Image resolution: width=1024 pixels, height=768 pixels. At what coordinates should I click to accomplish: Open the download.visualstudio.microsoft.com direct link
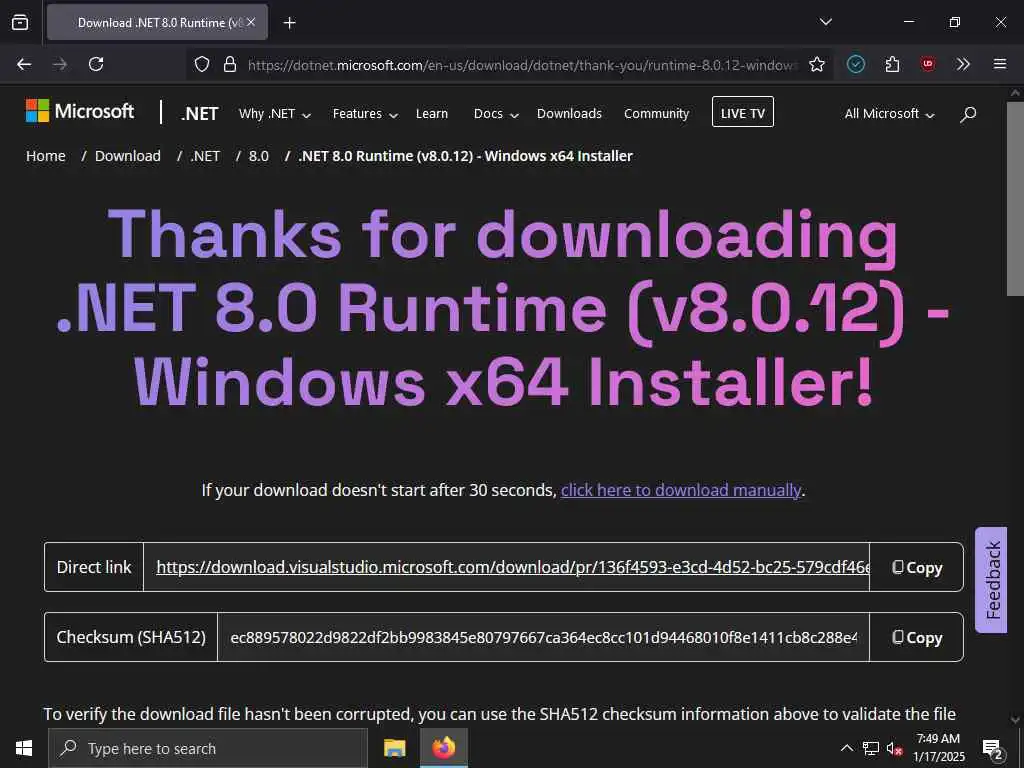click(x=513, y=567)
